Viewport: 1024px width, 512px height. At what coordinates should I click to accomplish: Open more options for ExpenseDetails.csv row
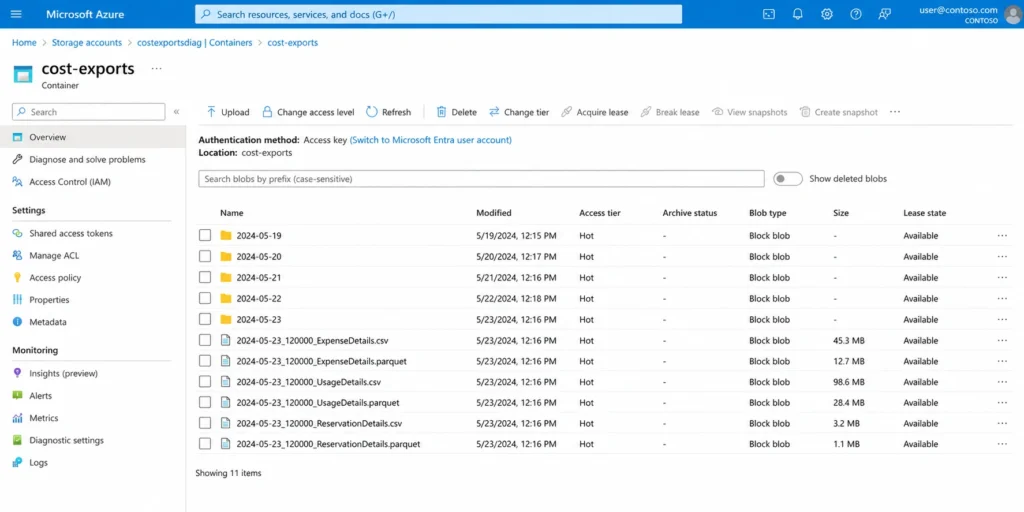click(x=1002, y=340)
